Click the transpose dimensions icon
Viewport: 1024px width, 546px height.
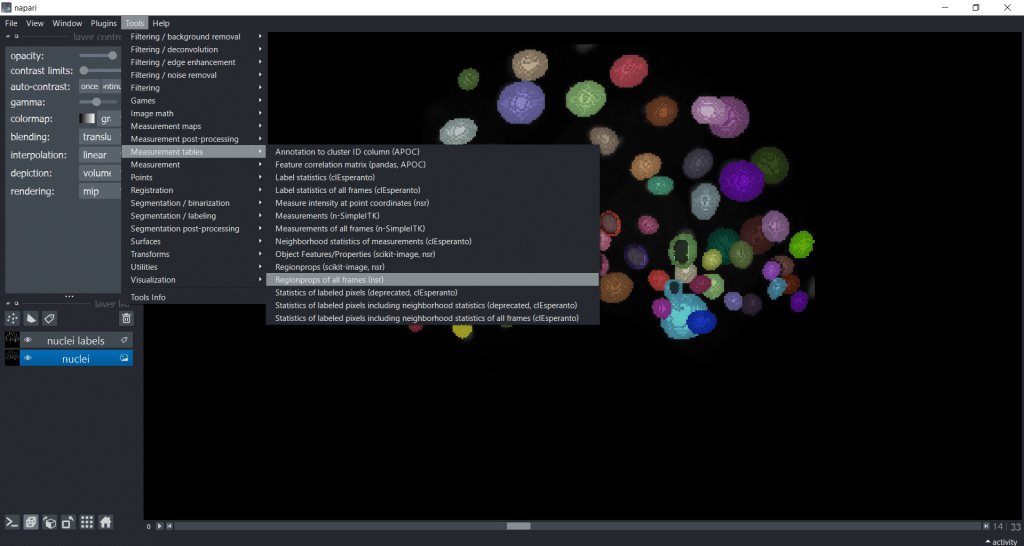(67, 522)
